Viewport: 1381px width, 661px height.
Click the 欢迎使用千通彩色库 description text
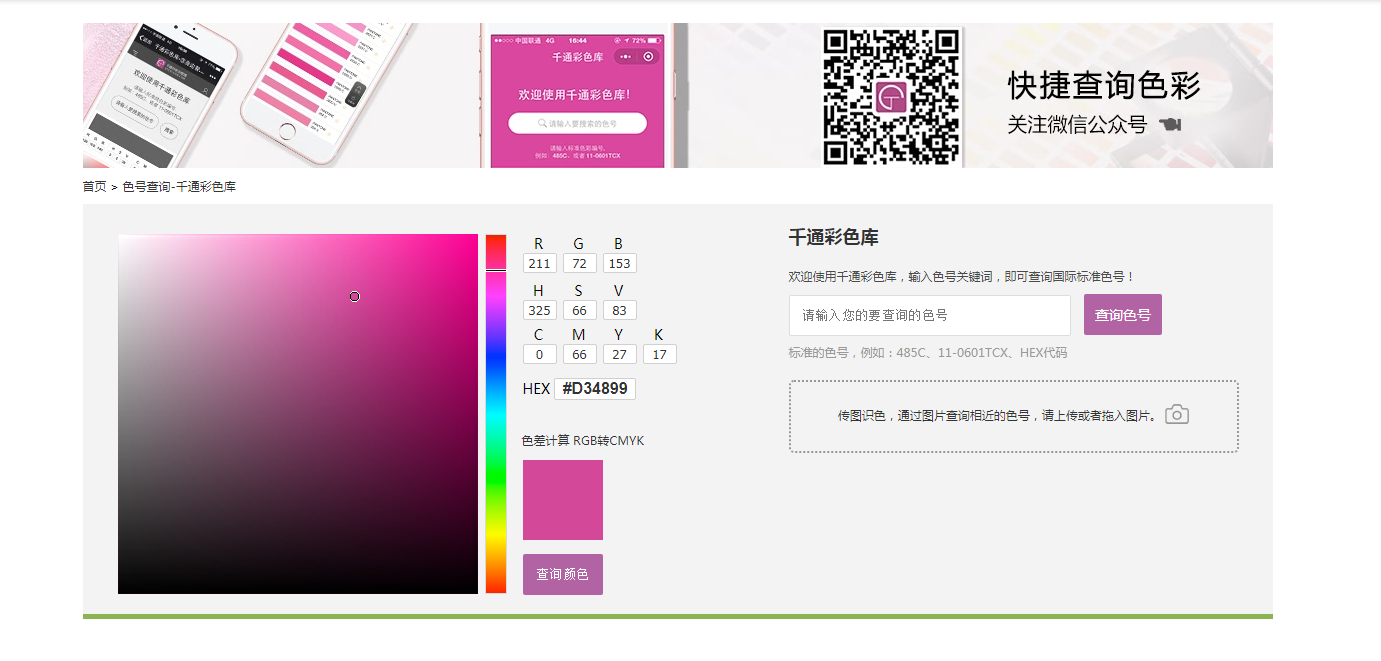point(962,277)
